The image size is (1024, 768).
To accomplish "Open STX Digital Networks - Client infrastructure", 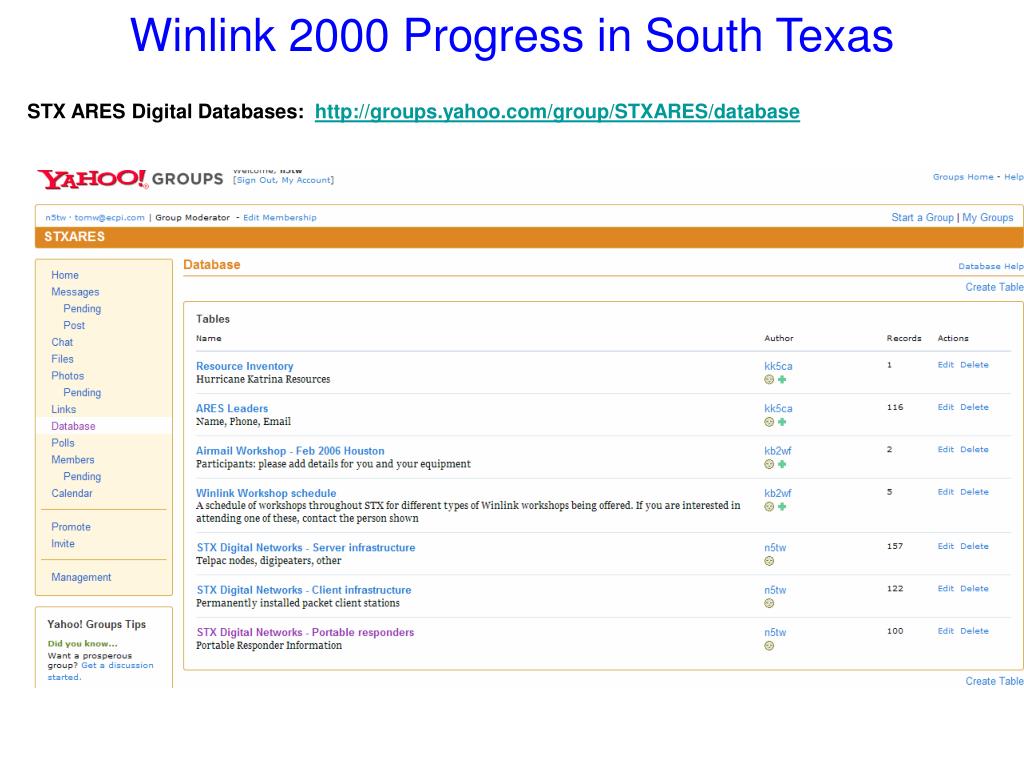I will pyautogui.click(x=304, y=590).
